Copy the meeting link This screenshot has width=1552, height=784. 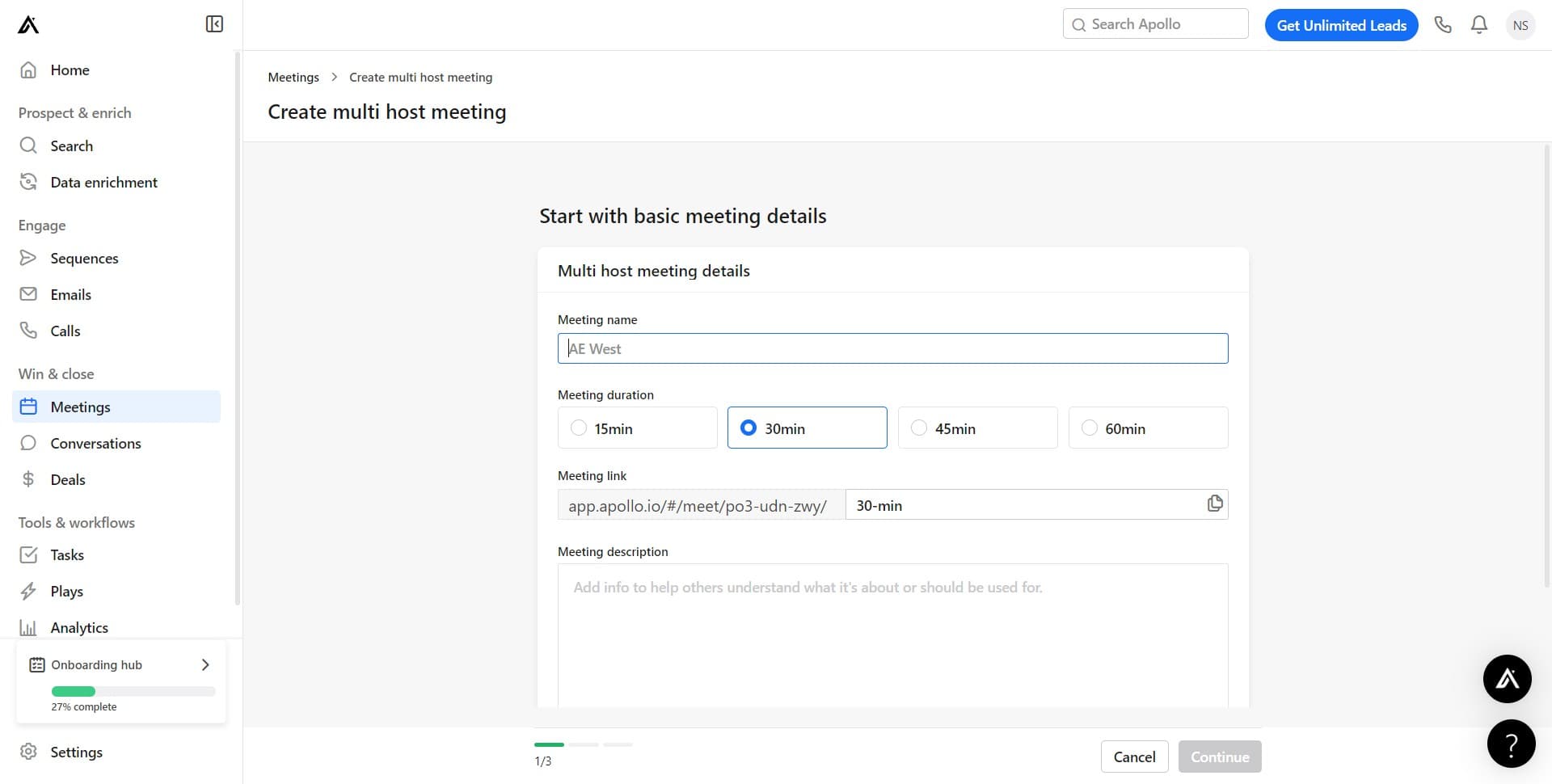coord(1214,504)
